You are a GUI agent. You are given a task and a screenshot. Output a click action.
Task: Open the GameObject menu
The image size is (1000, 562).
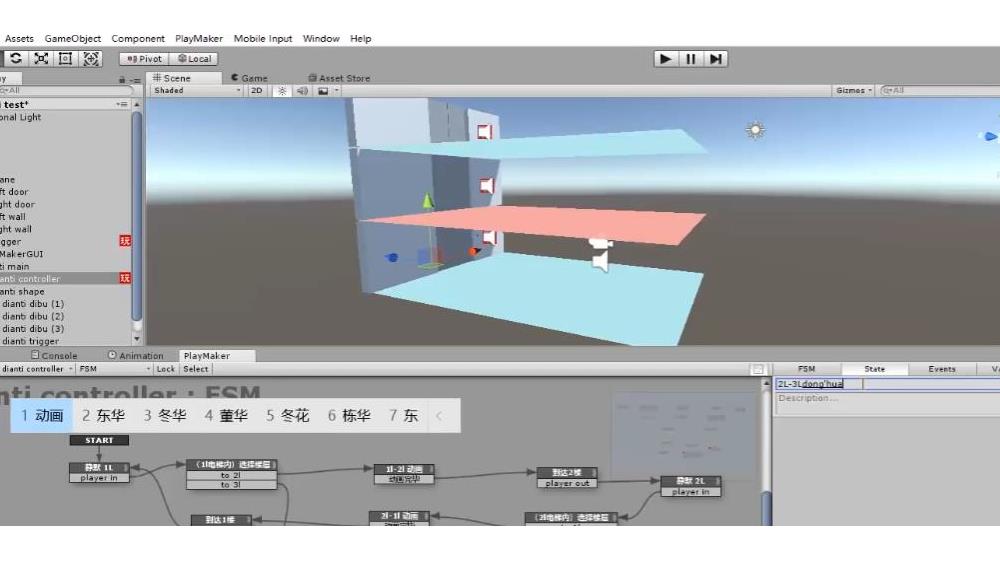(x=73, y=38)
